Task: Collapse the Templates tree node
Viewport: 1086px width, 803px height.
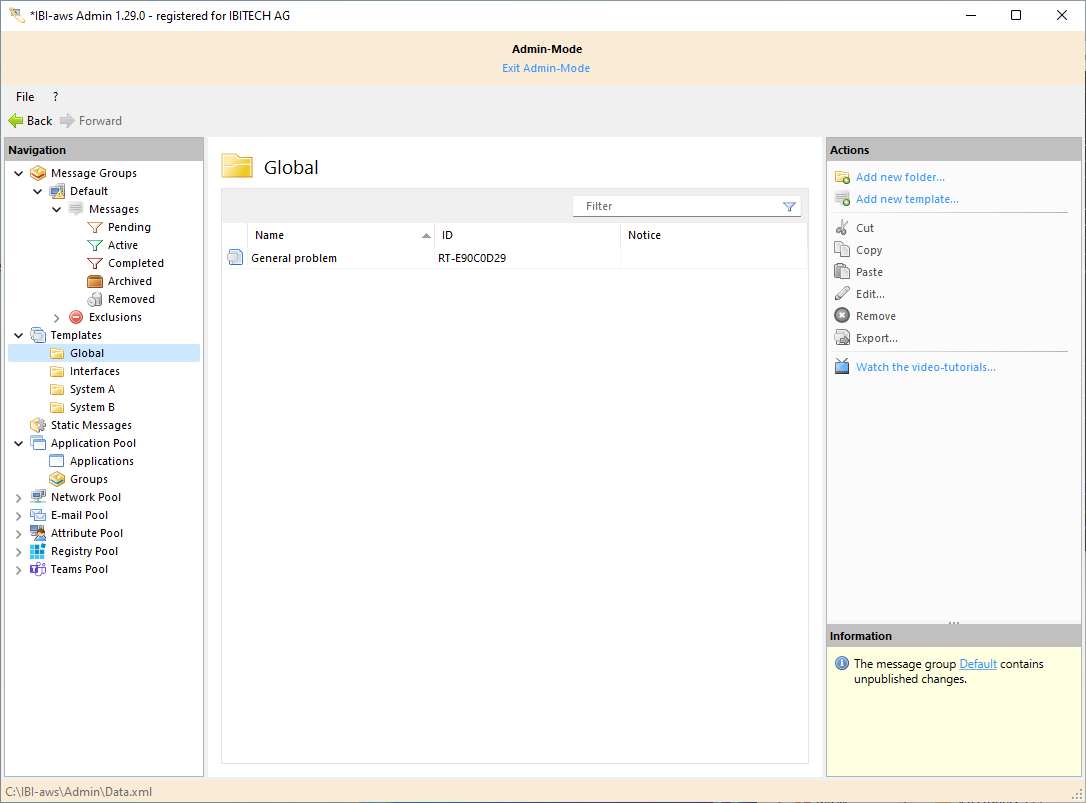Action: pos(19,335)
